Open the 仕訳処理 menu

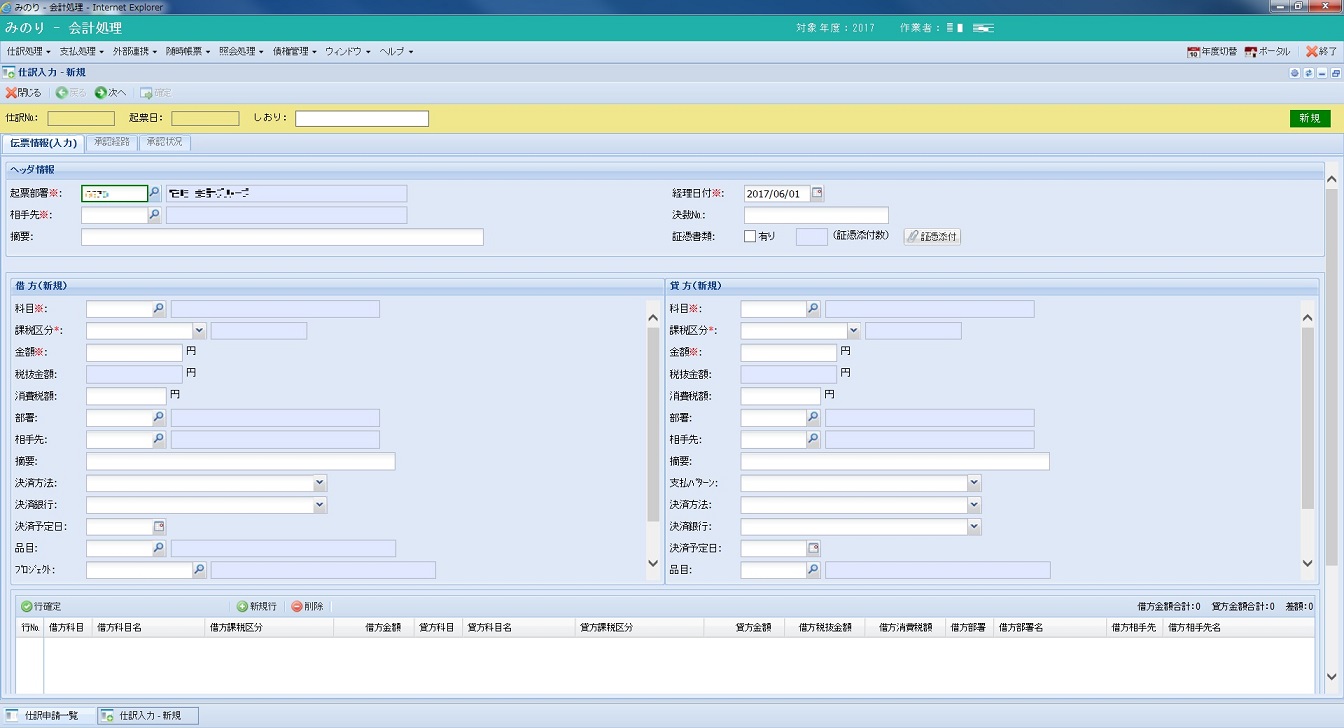pyautogui.click(x=28, y=51)
